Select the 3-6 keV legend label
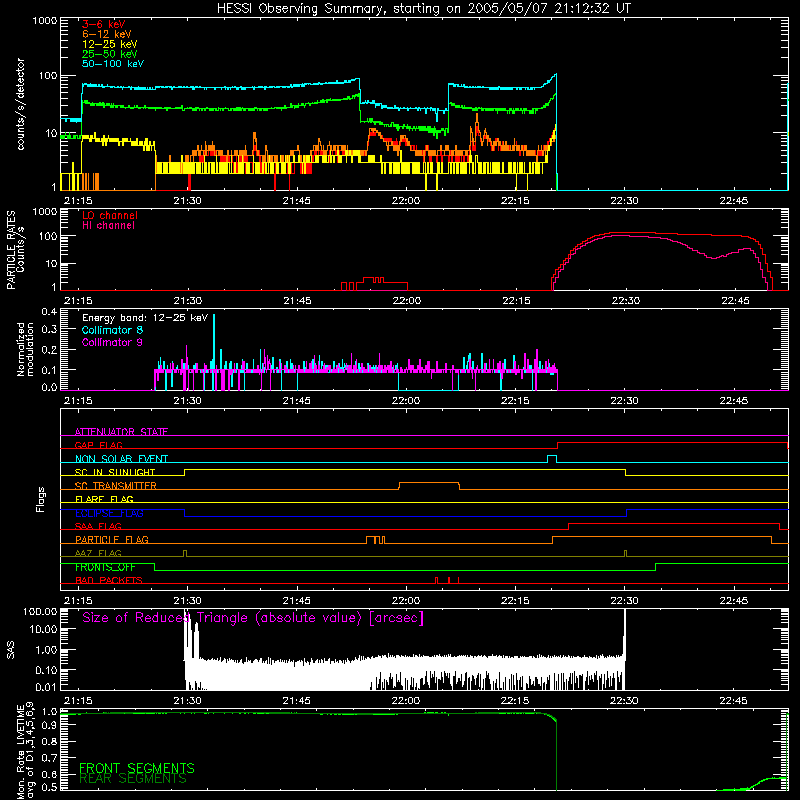This screenshot has height=800, width=800. pos(104,24)
